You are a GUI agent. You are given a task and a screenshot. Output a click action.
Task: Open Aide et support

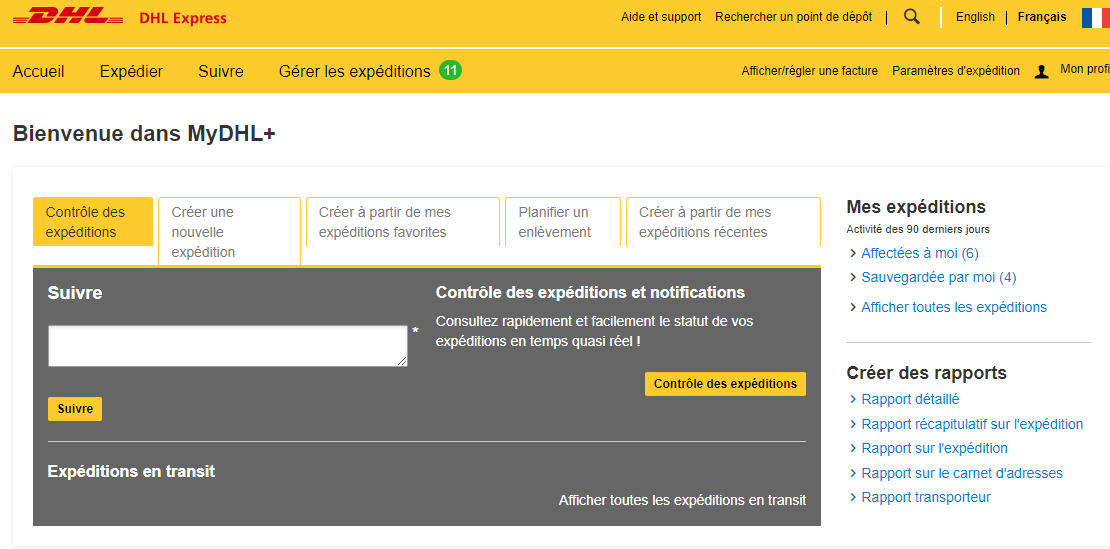point(661,17)
